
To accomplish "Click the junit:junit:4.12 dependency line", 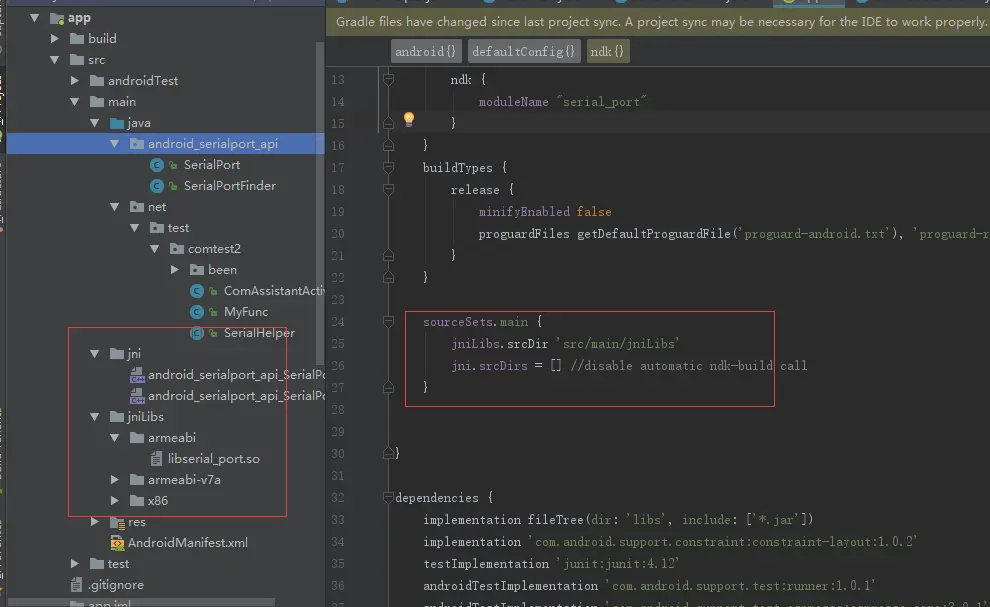I will coord(551,563).
